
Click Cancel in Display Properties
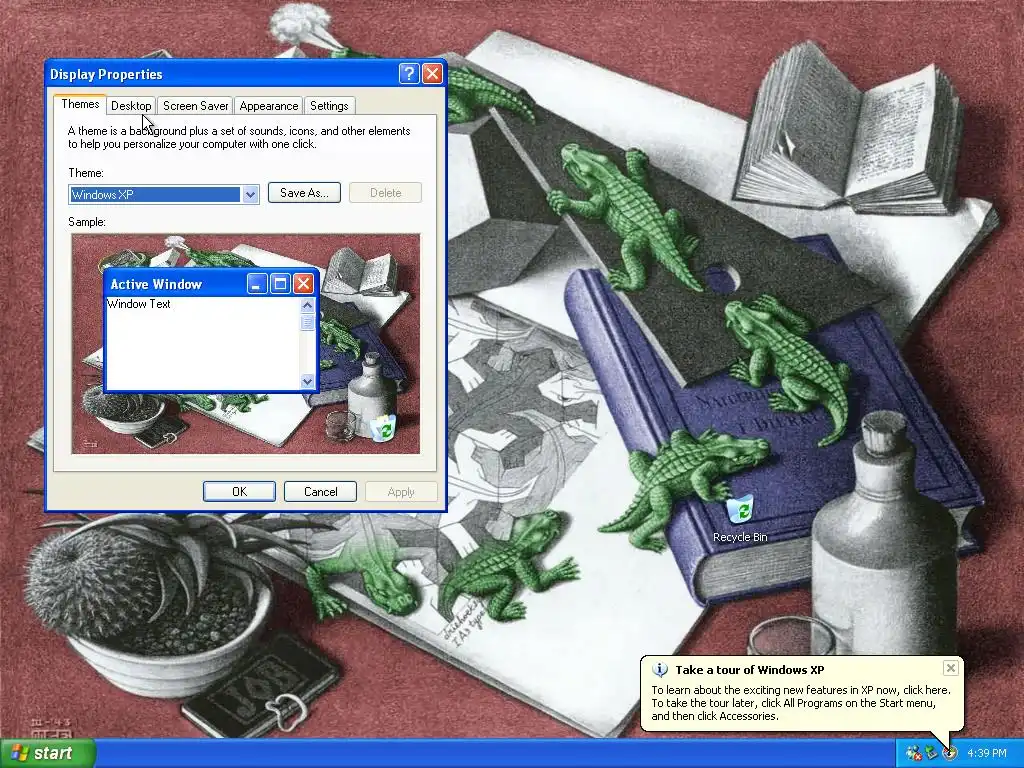(x=320, y=492)
